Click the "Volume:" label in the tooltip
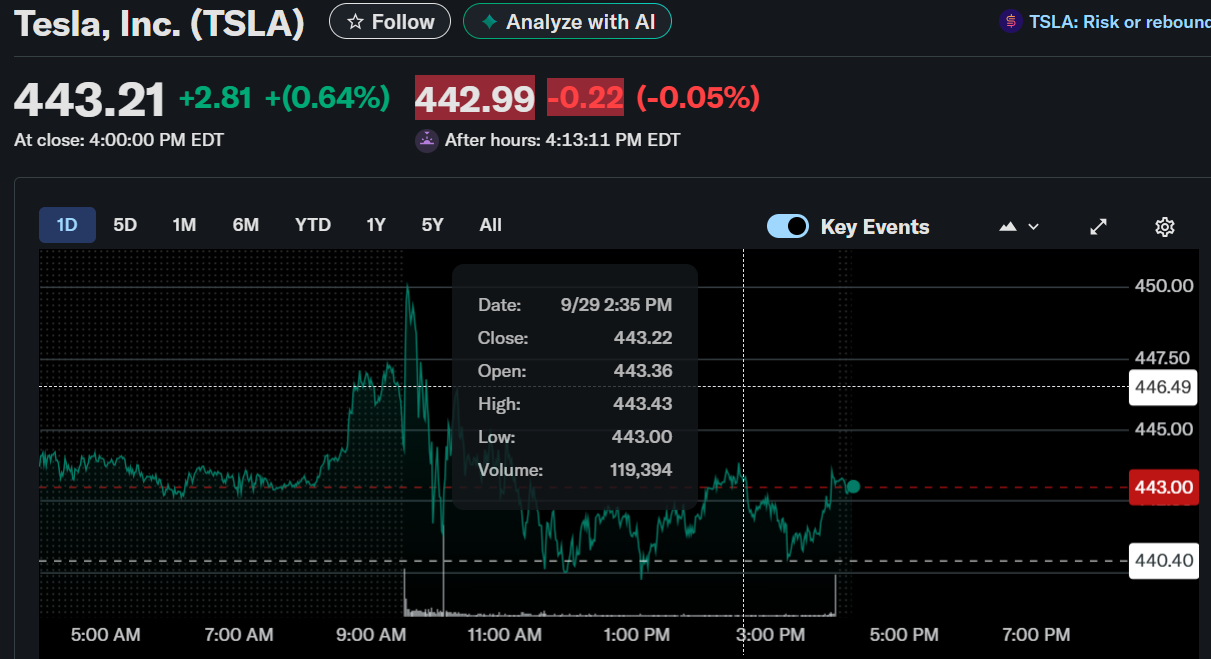This screenshot has height=659, width=1211. click(x=510, y=470)
